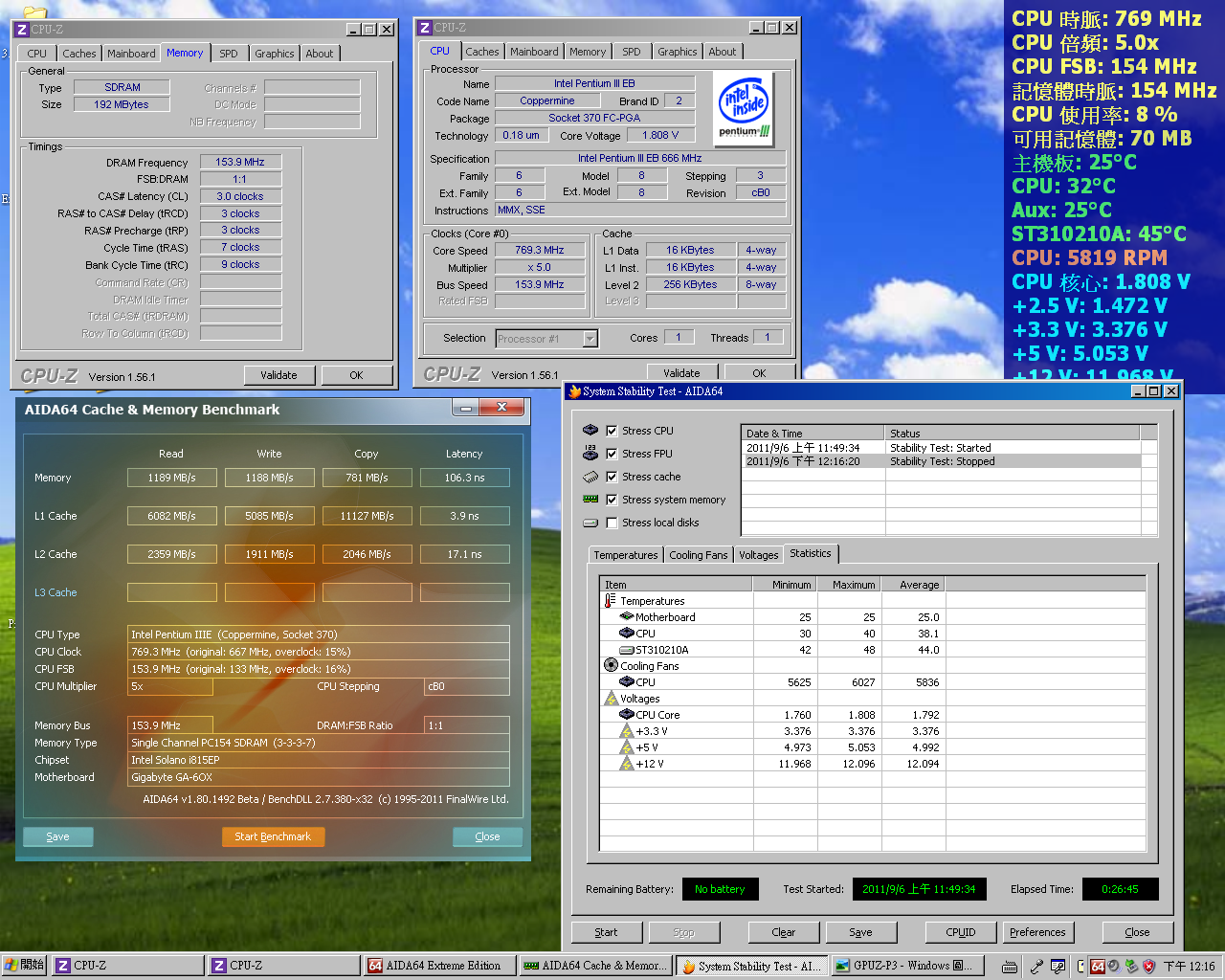
Task: Click the Start Benchmark button
Action: [x=273, y=836]
